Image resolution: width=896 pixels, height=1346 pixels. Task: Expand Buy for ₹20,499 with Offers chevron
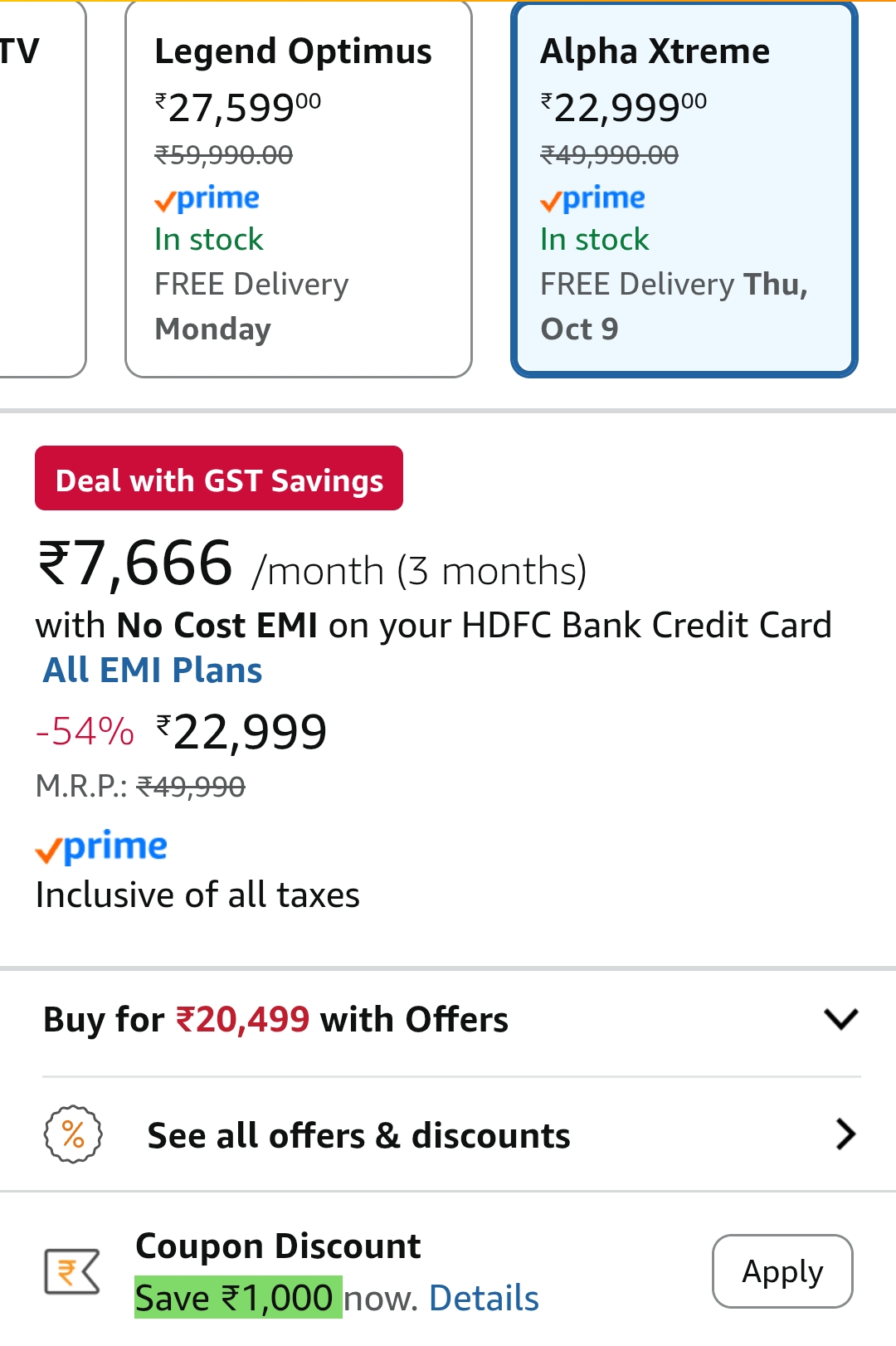point(841,1019)
